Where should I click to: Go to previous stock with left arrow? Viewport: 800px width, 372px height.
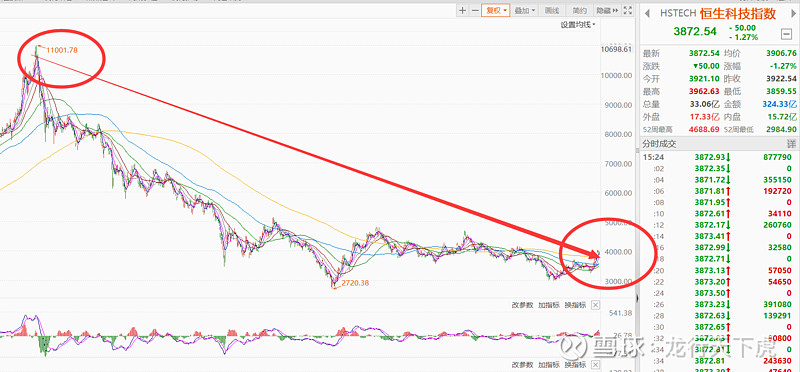click(x=647, y=13)
